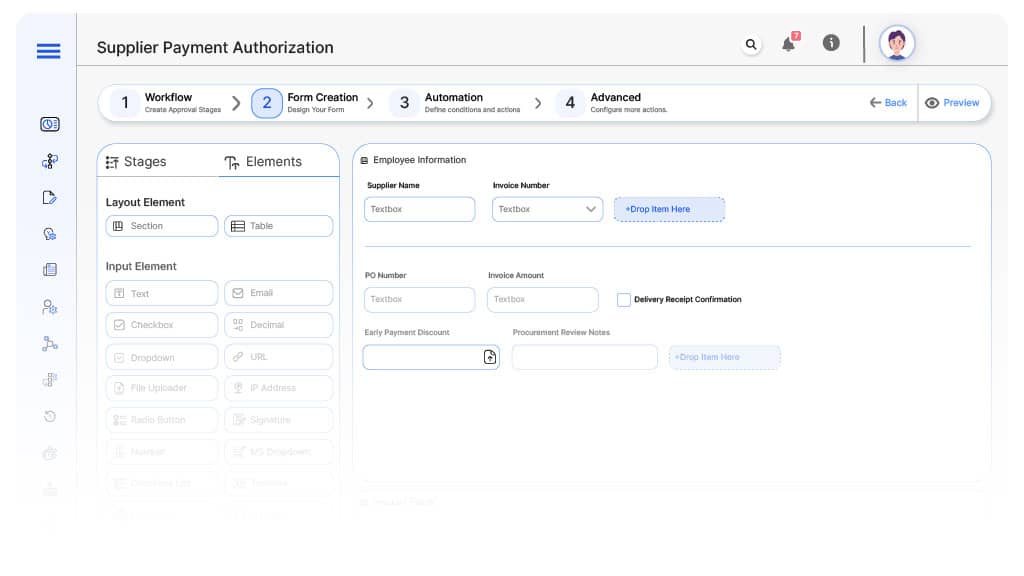1024x576 pixels.
Task: Switch to the Stages tab
Action: 136,162
